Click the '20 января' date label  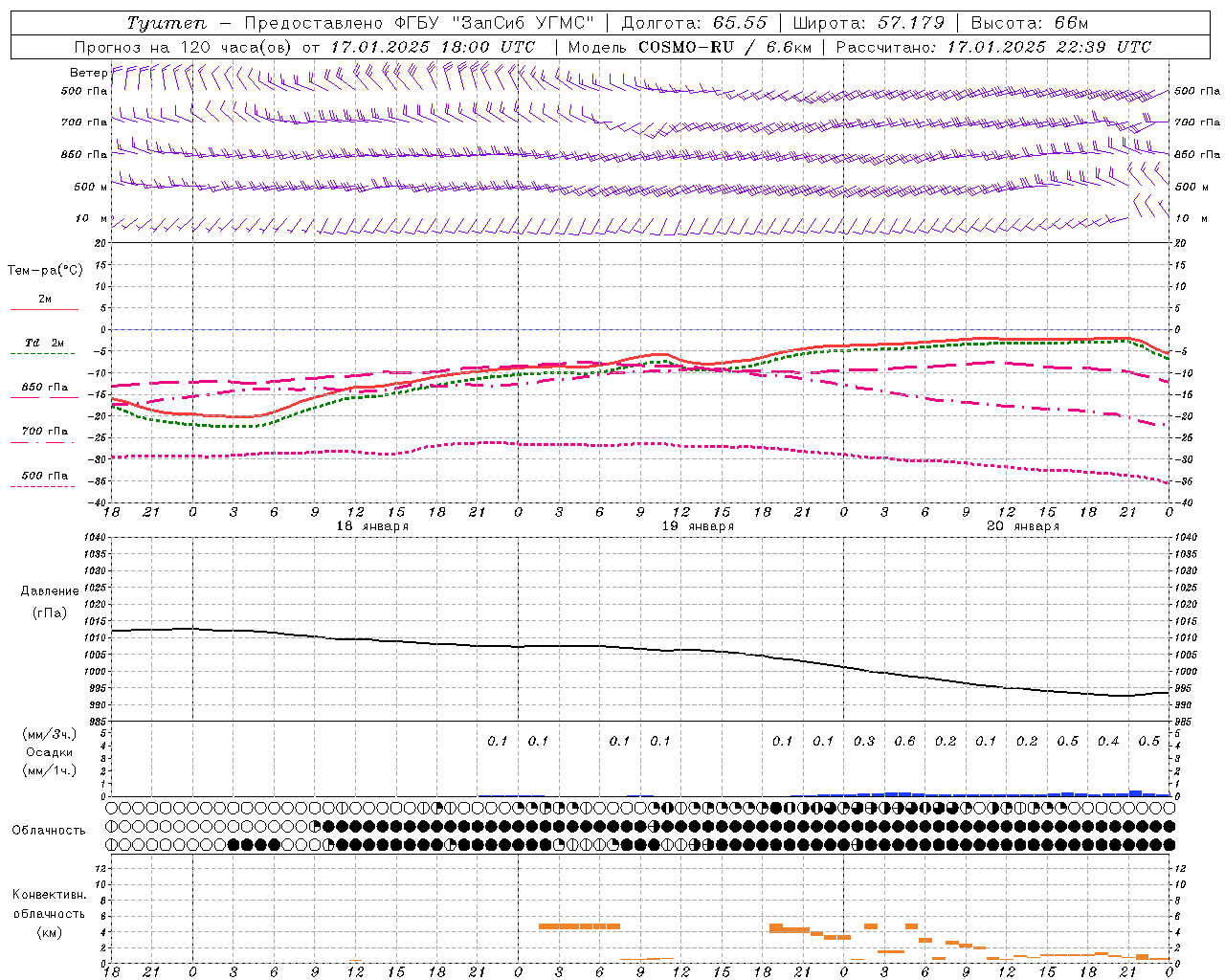tap(1023, 526)
